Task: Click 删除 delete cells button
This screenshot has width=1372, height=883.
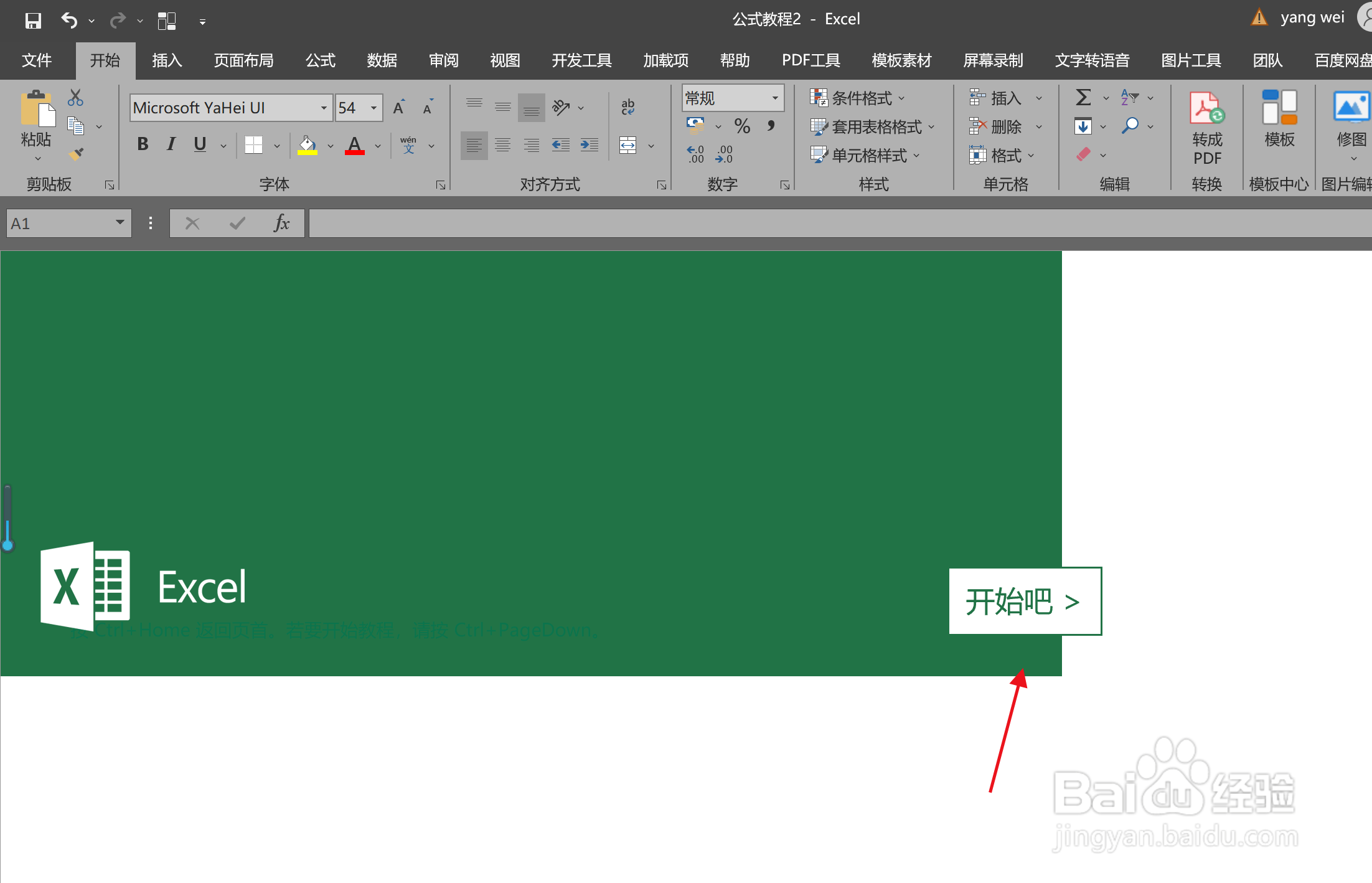Action: click(x=995, y=126)
